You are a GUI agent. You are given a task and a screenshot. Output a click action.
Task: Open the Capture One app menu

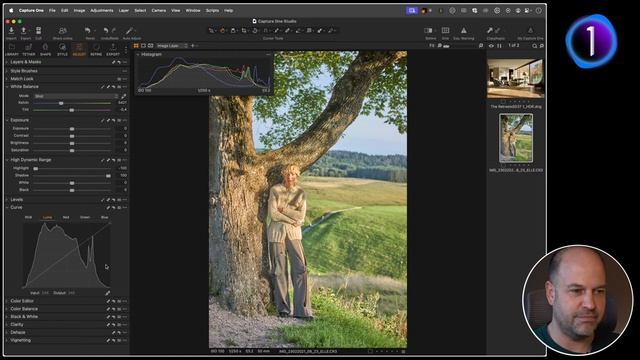point(31,11)
